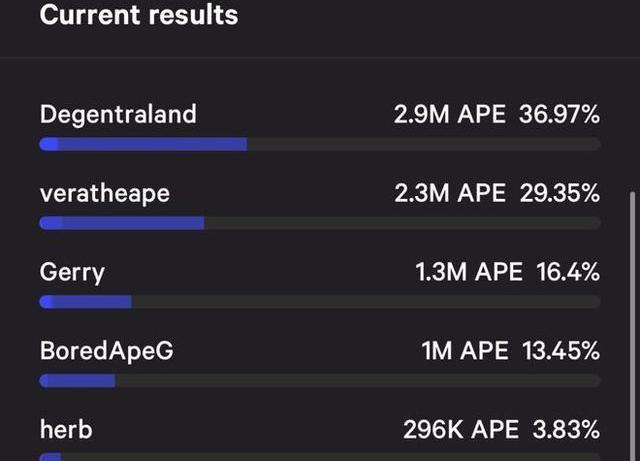The height and width of the screenshot is (461, 640).
Task: Click Gerry's 1.3M APE vote count
Action: click(469, 272)
